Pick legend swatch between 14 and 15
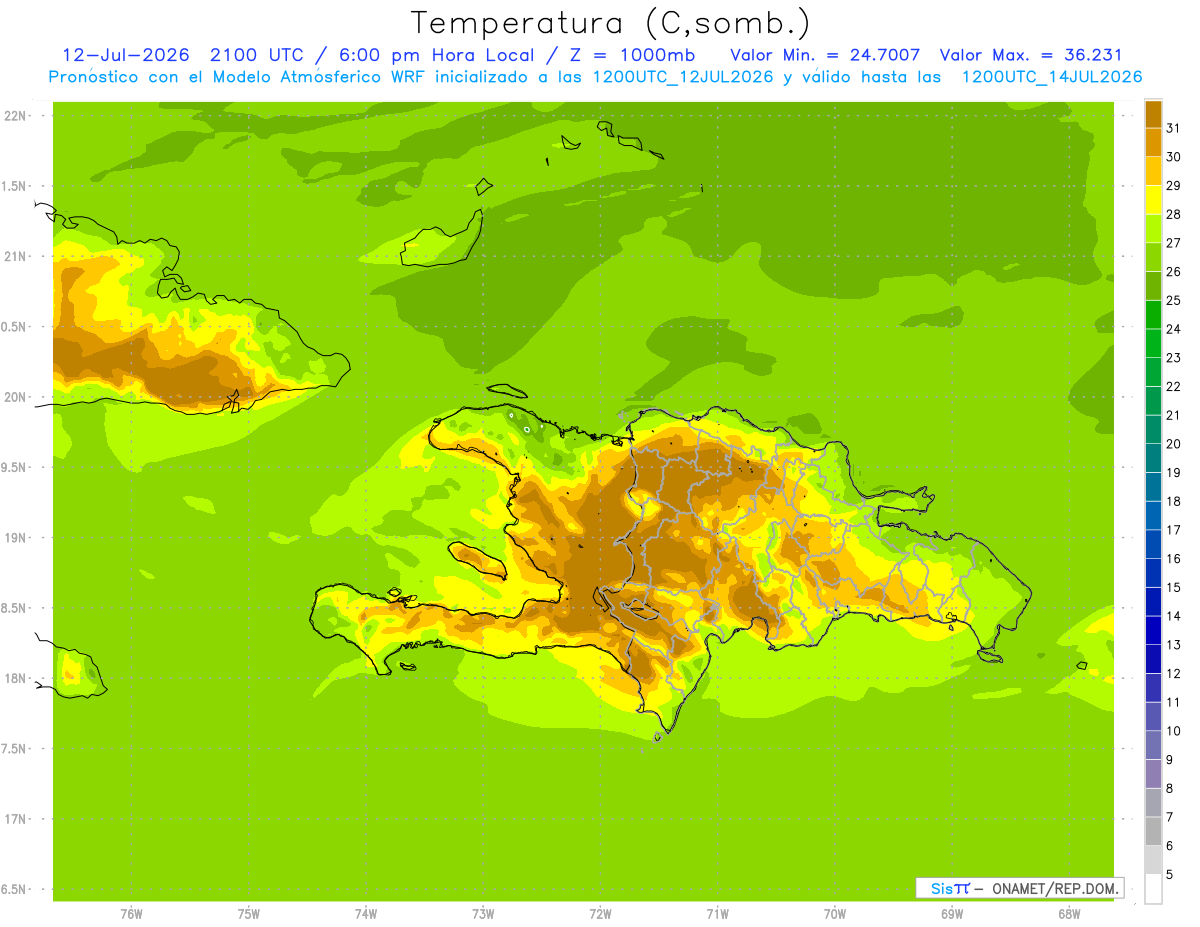Viewport: 1200px width, 927px height. click(1153, 602)
